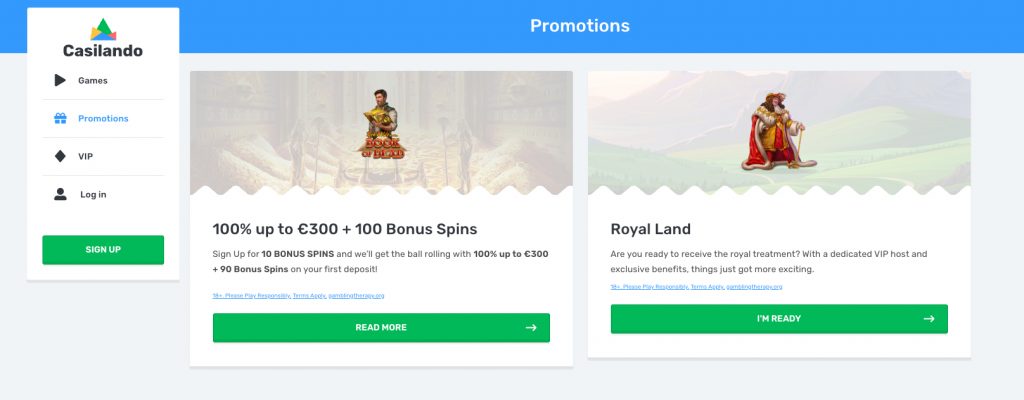Image resolution: width=1024 pixels, height=400 pixels.
Task: Click the welcome bonus offer heading
Action: pos(345,228)
